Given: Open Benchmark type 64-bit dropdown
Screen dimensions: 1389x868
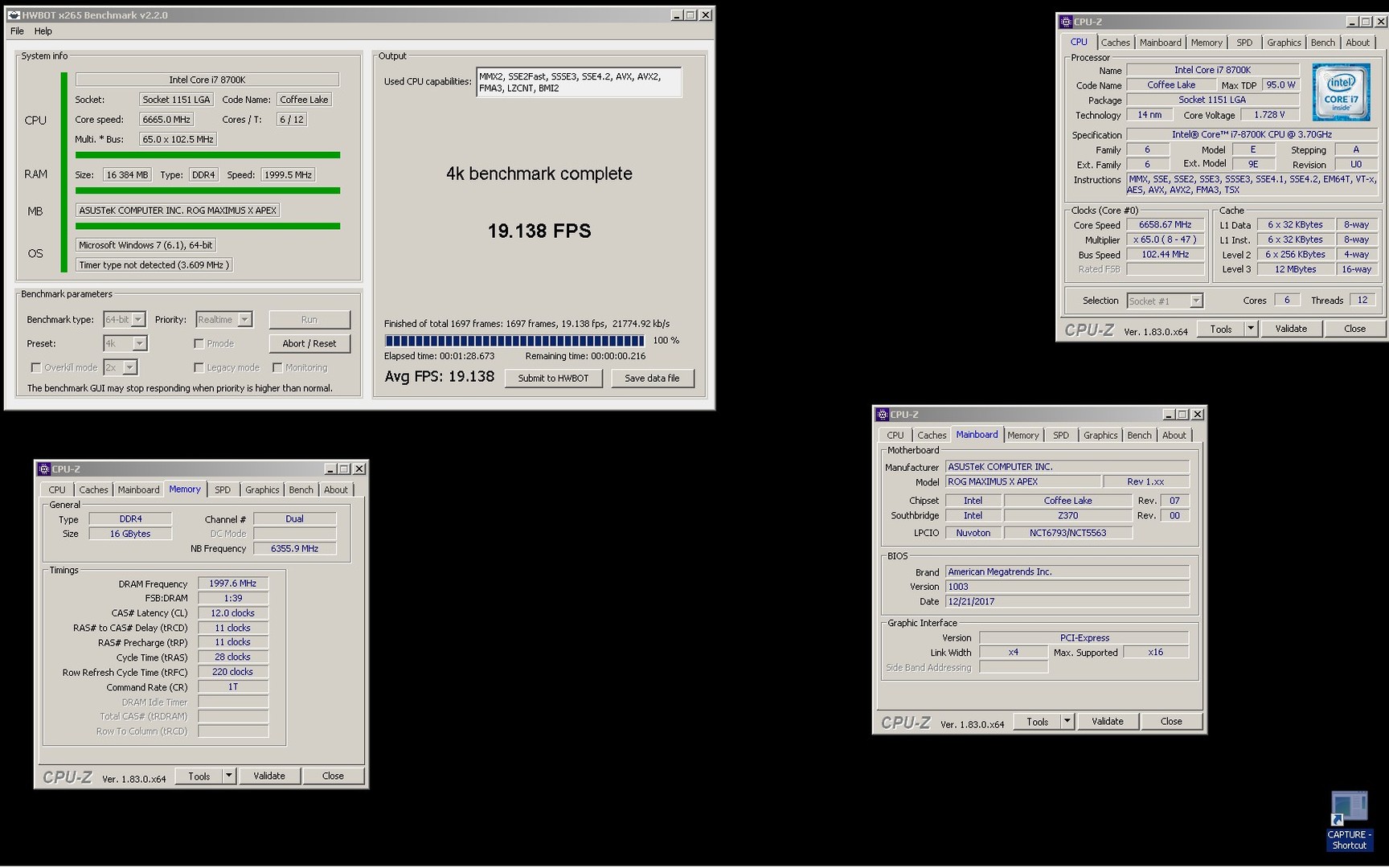Looking at the screenshot, I should coord(138,320).
